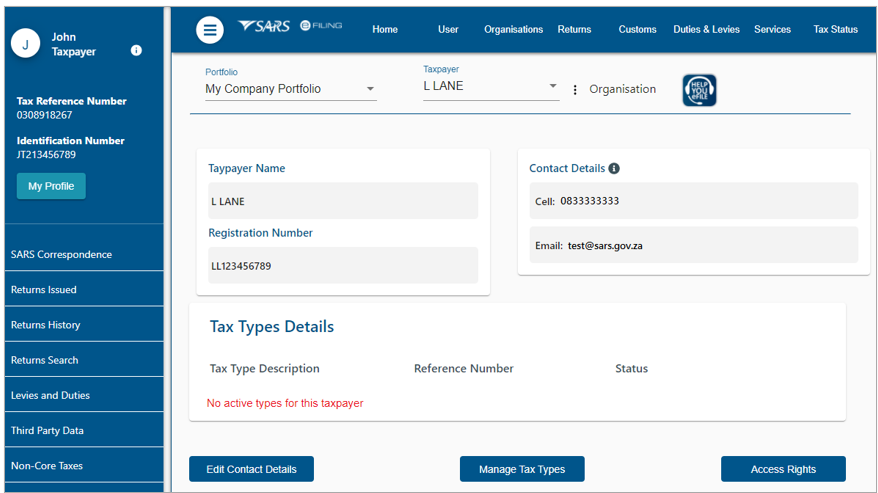
Task: Click Edit Contact Details button
Action: pos(251,469)
